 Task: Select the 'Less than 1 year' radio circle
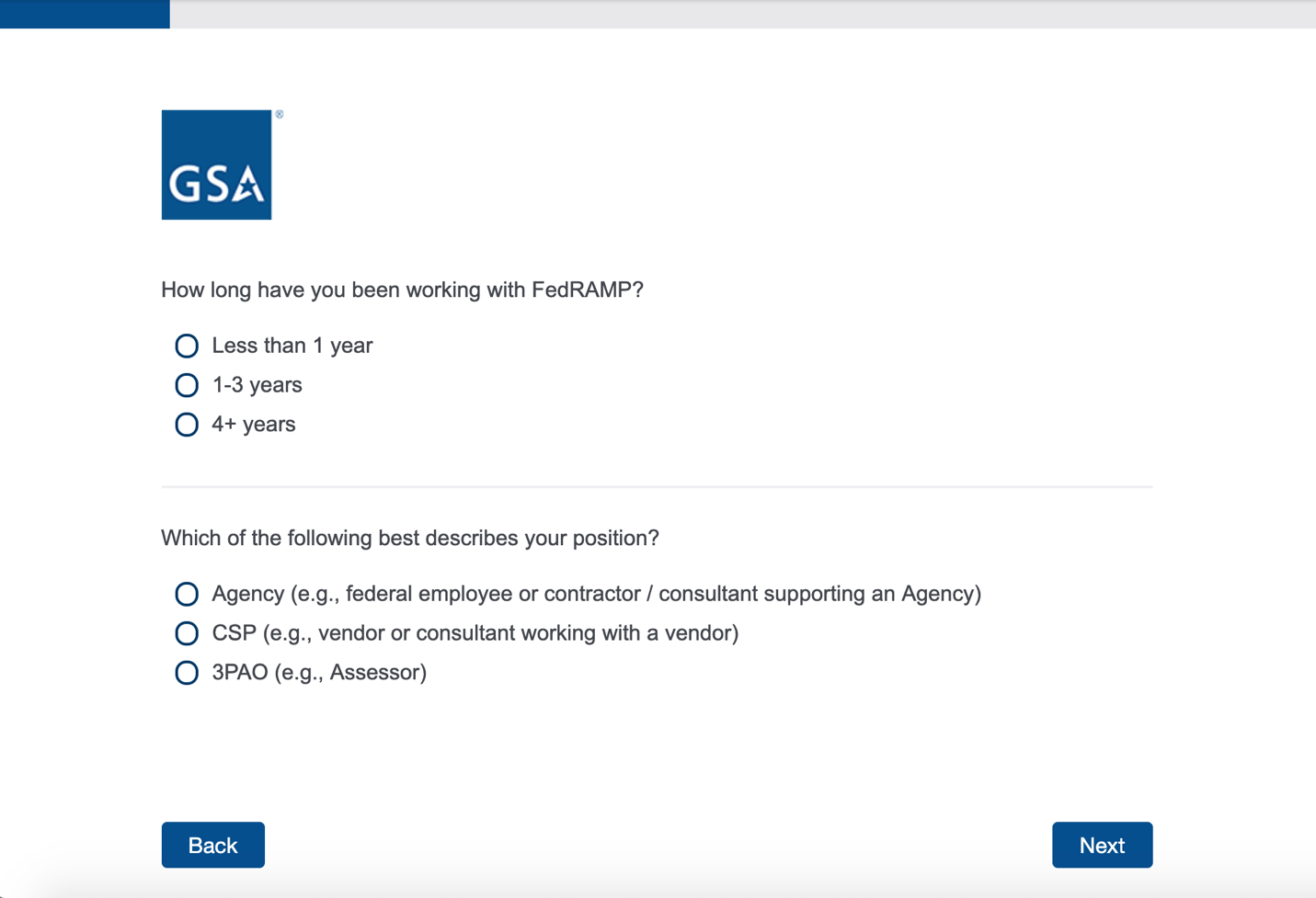click(x=187, y=346)
